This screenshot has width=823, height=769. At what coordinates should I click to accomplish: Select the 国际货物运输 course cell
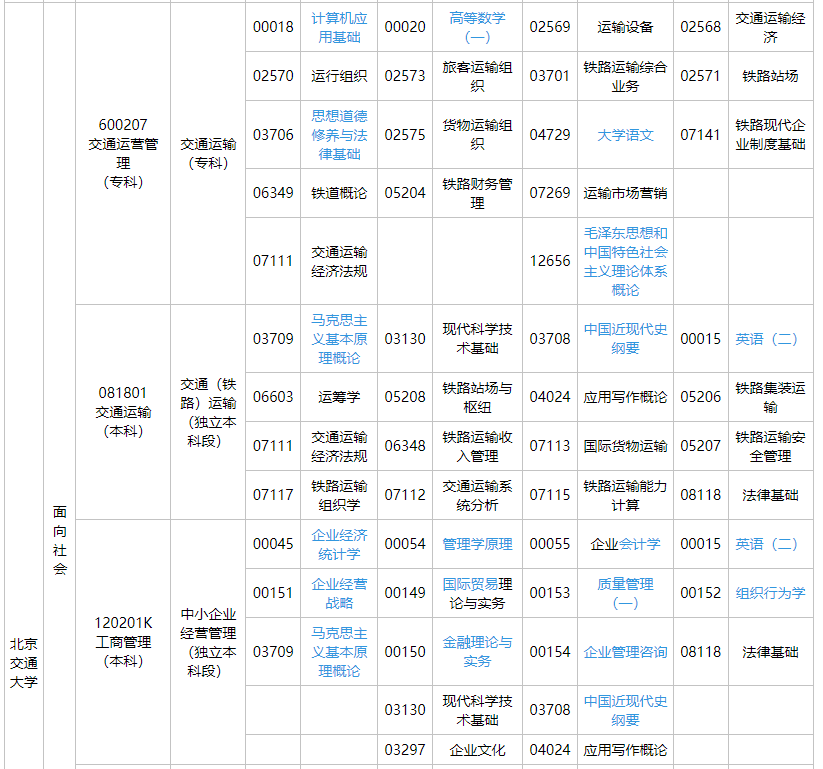click(x=625, y=446)
